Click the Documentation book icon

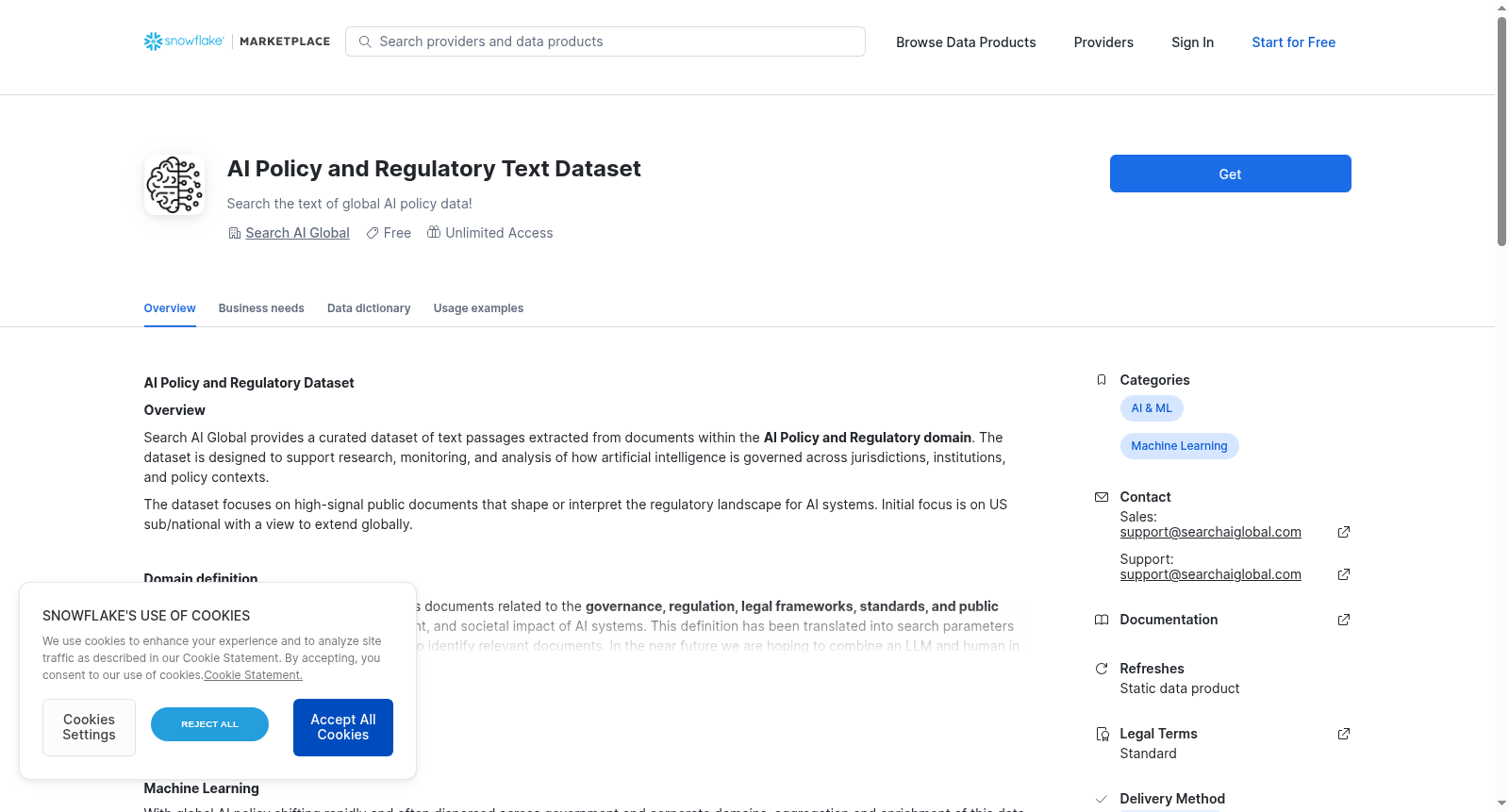1102,620
